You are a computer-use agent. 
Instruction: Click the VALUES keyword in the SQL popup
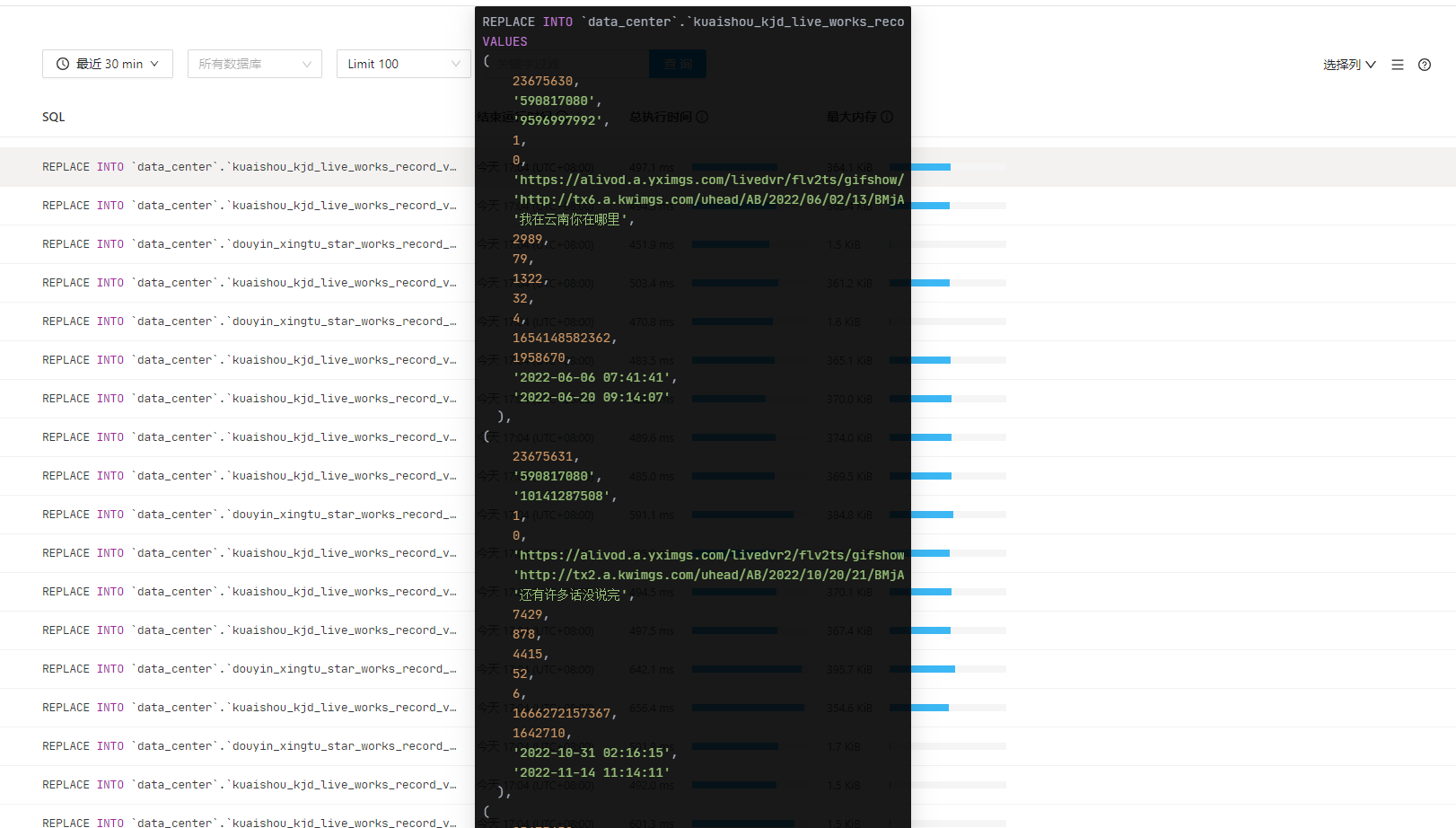pos(504,41)
